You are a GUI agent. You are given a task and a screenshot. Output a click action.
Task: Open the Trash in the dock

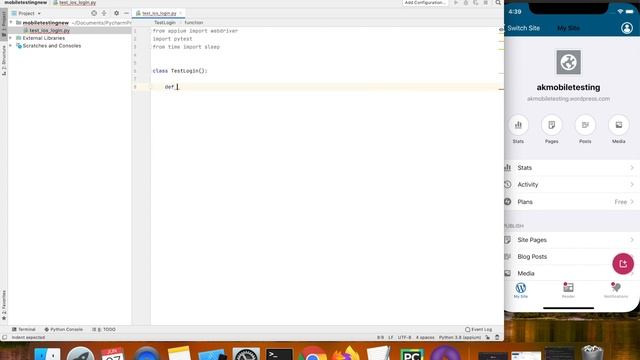[592, 353]
